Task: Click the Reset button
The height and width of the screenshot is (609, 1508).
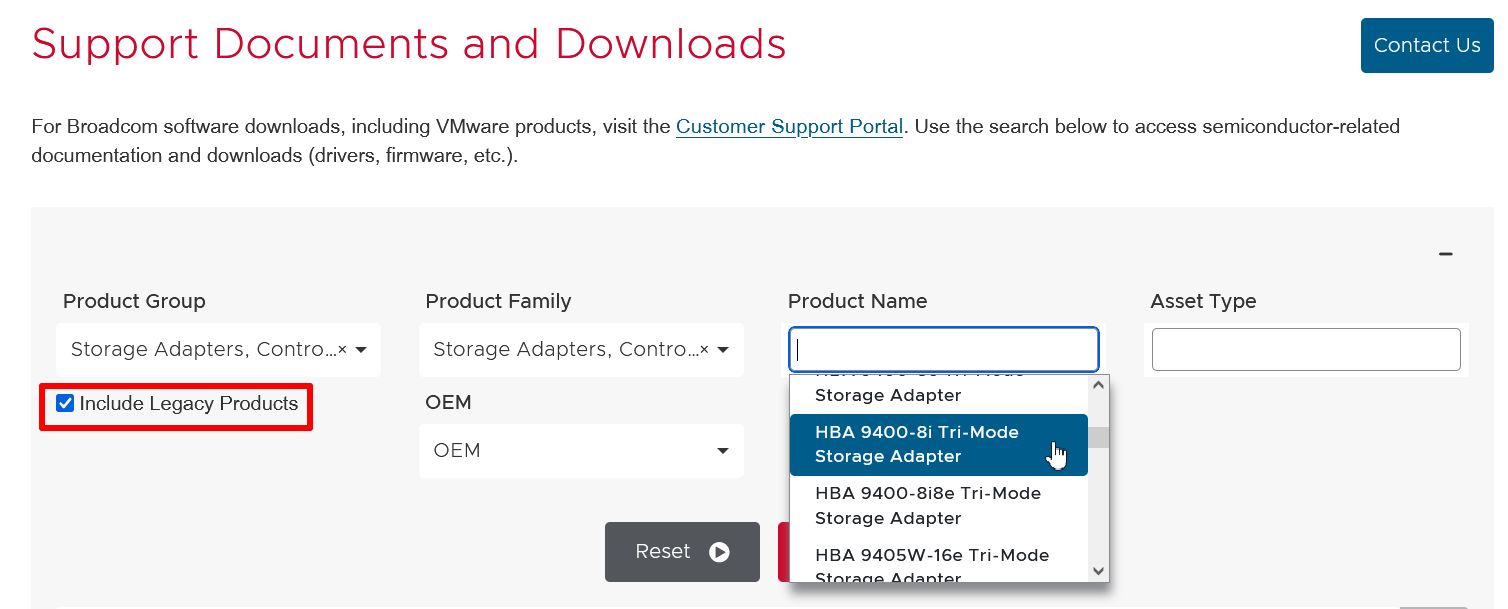Action: click(x=681, y=552)
